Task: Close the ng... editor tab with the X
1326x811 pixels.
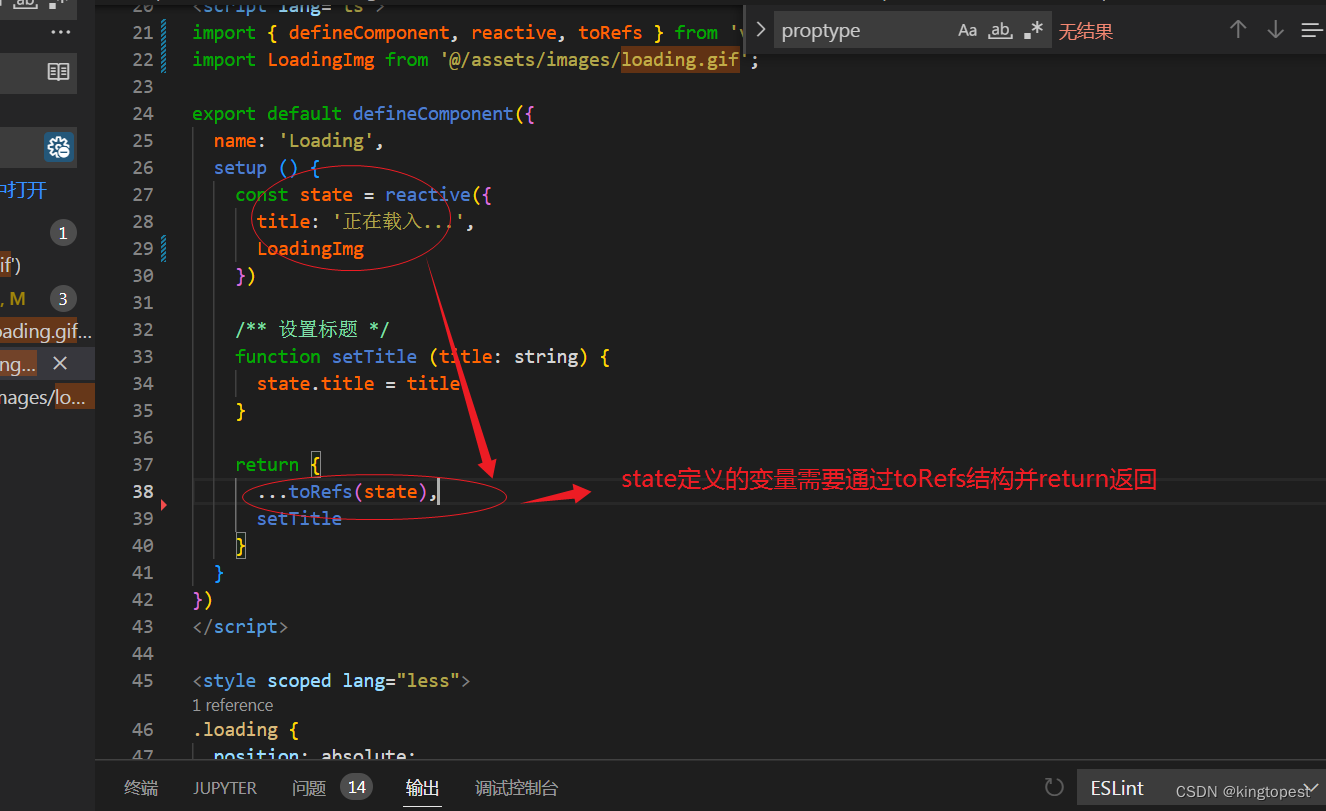Action: point(60,363)
